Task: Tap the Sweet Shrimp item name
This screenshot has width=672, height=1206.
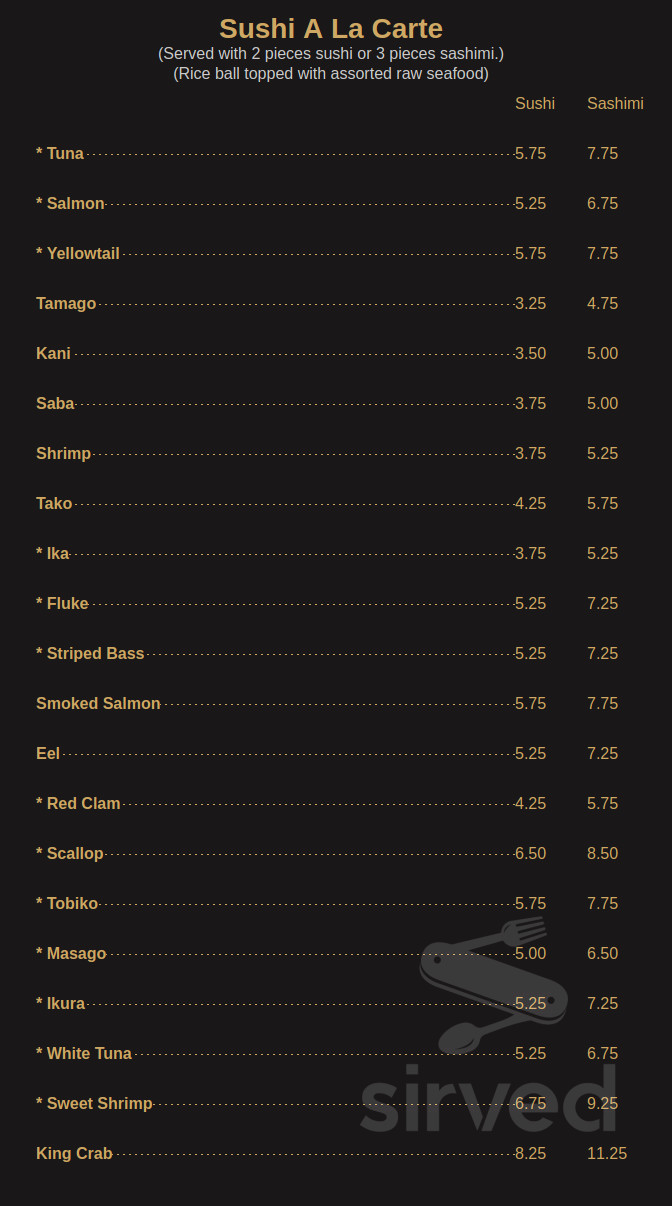Action: pyautogui.click(x=94, y=1103)
